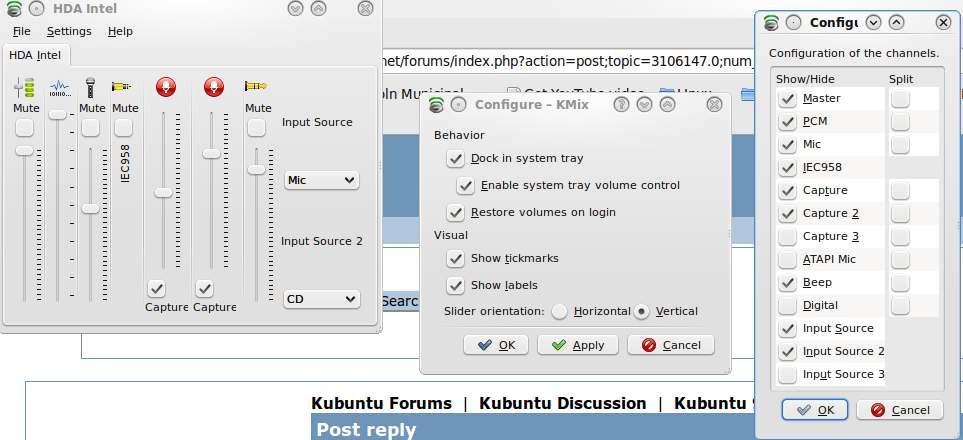Open the File menu in mixer window
Image resolution: width=963 pixels, height=440 pixels.
21,31
